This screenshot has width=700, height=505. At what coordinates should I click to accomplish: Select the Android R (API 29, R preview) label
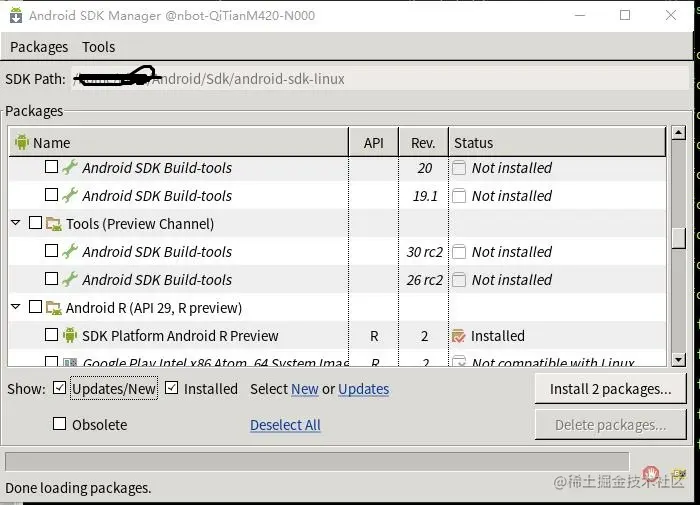pos(154,308)
